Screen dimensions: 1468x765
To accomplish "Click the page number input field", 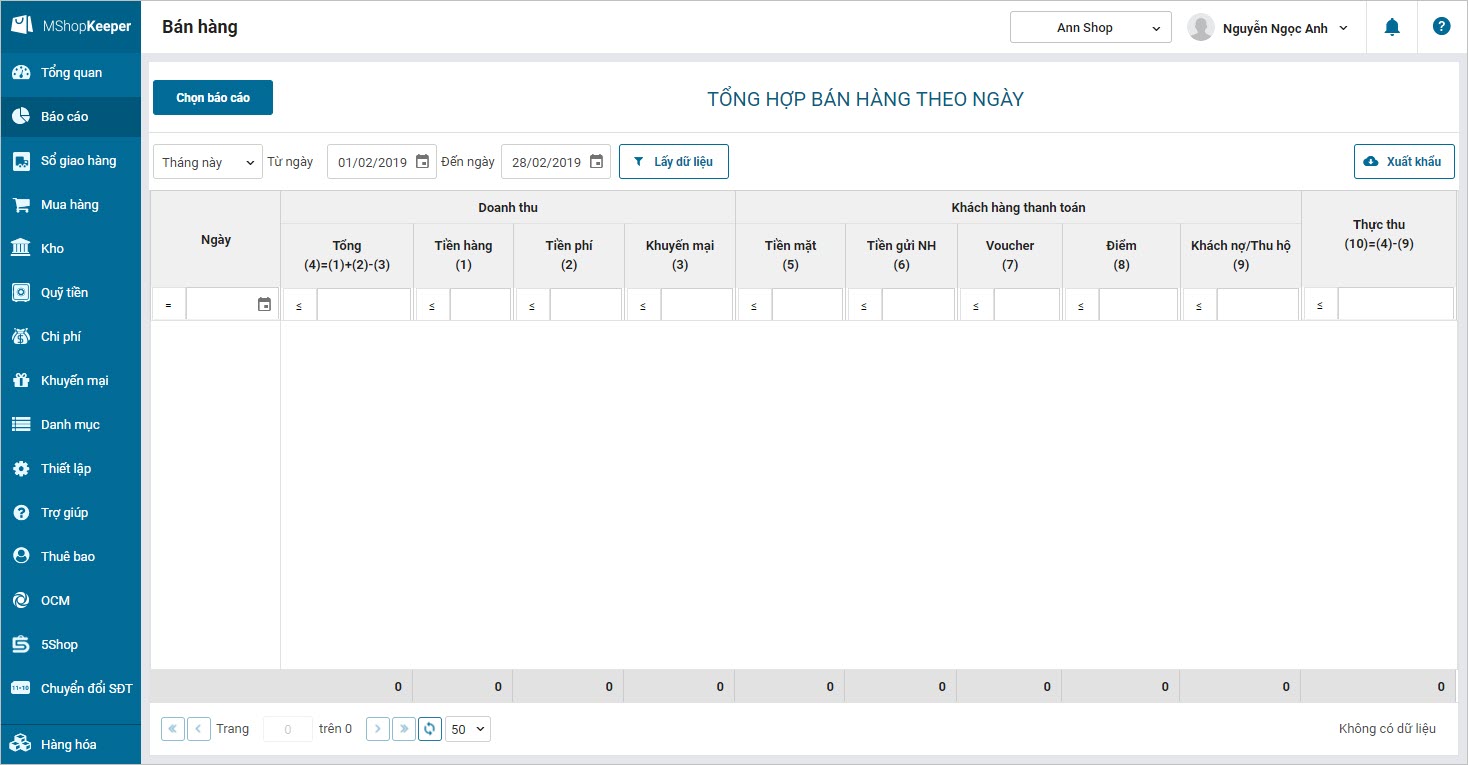I will [x=289, y=729].
